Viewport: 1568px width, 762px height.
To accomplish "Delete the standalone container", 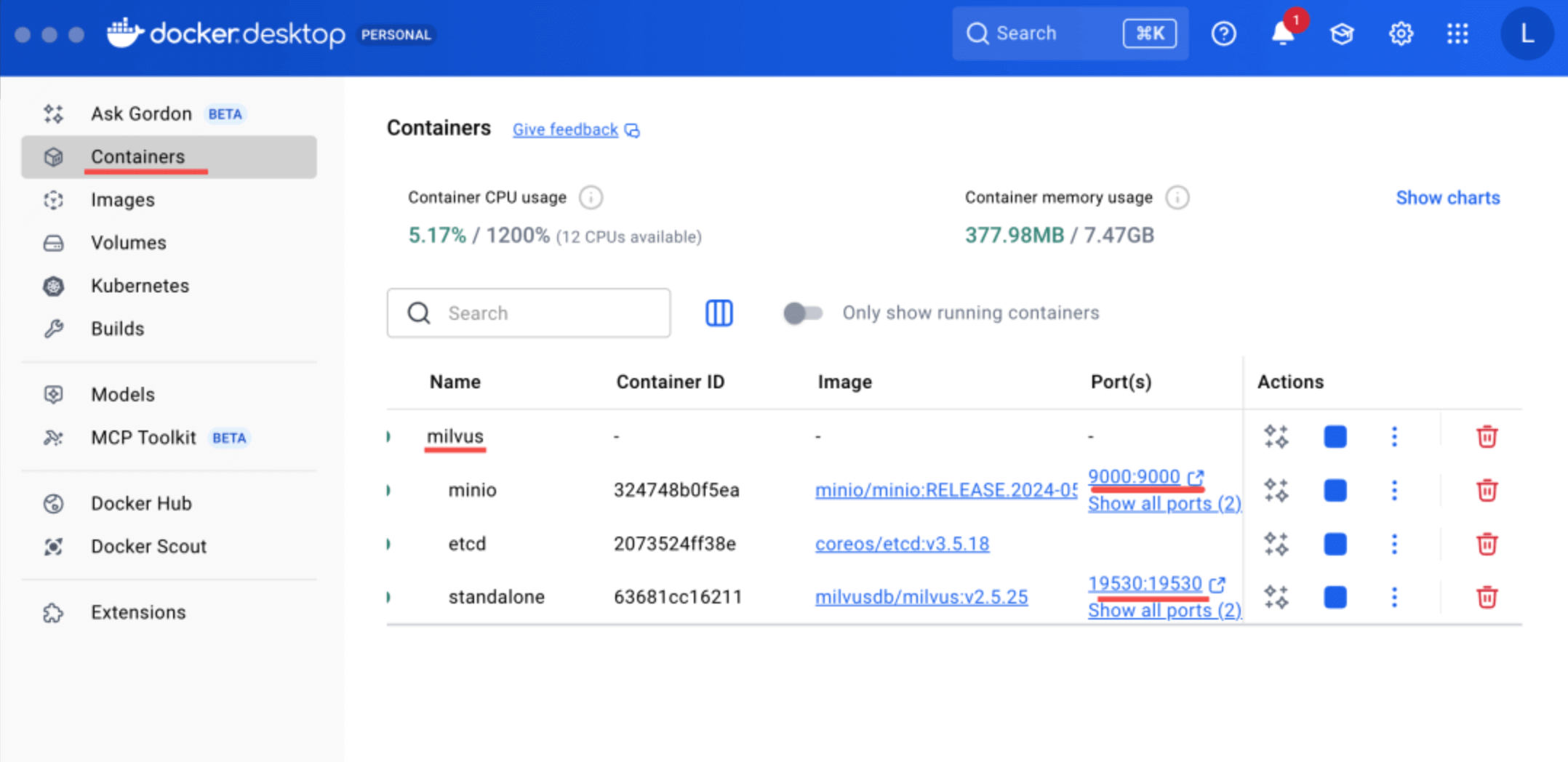I will [x=1487, y=597].
